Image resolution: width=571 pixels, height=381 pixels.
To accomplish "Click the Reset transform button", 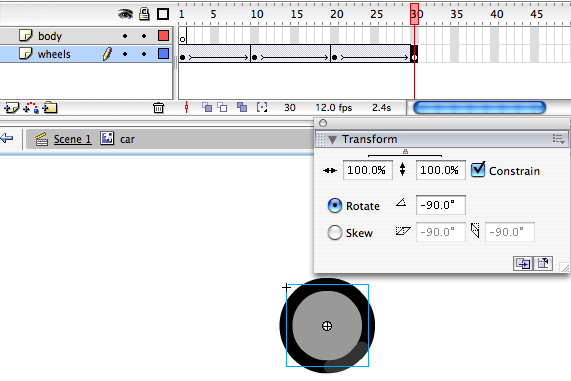I will pyautogui.click(x=543, y=263).
